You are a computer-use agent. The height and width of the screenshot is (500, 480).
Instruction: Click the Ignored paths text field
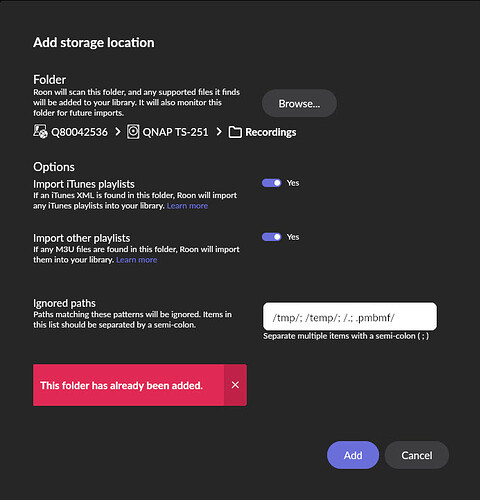[x=350, y=317]
